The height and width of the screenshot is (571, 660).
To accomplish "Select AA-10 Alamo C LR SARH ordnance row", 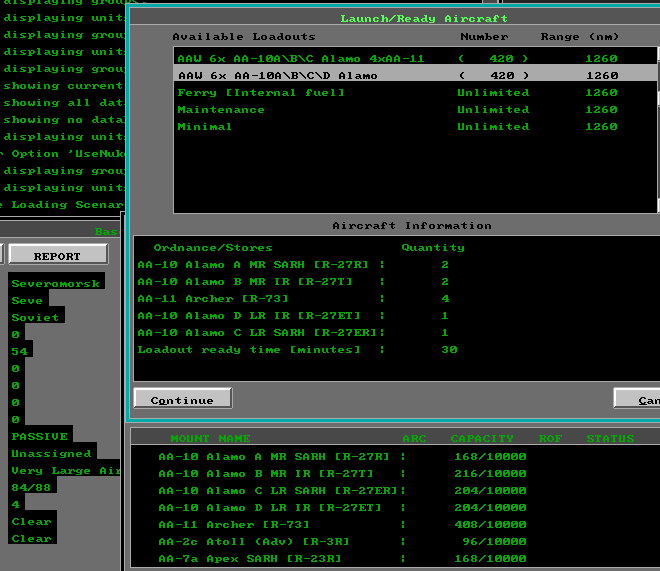I will pos(293,332).
